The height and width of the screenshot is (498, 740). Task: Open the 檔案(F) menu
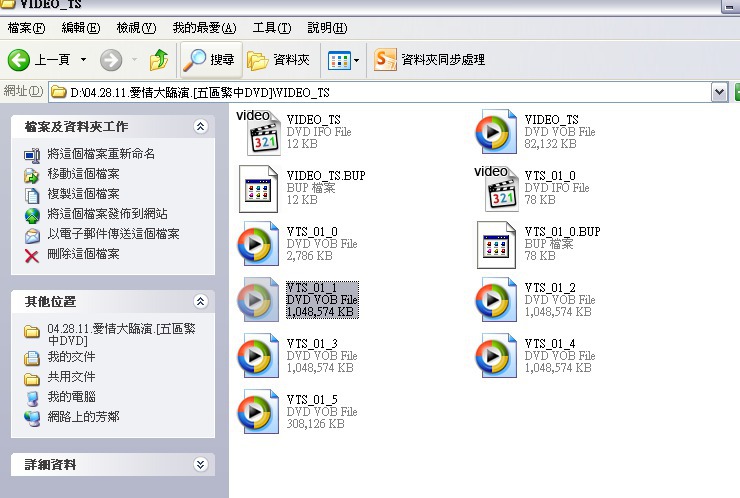tap(26, 28)
